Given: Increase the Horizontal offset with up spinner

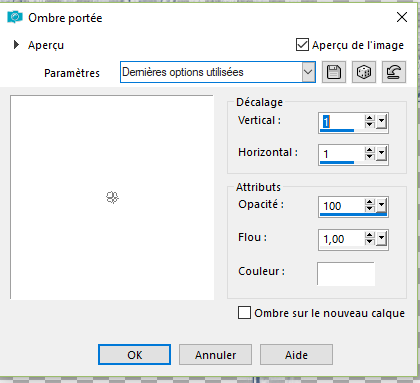Looking at the screenshot, I should 369,150.
